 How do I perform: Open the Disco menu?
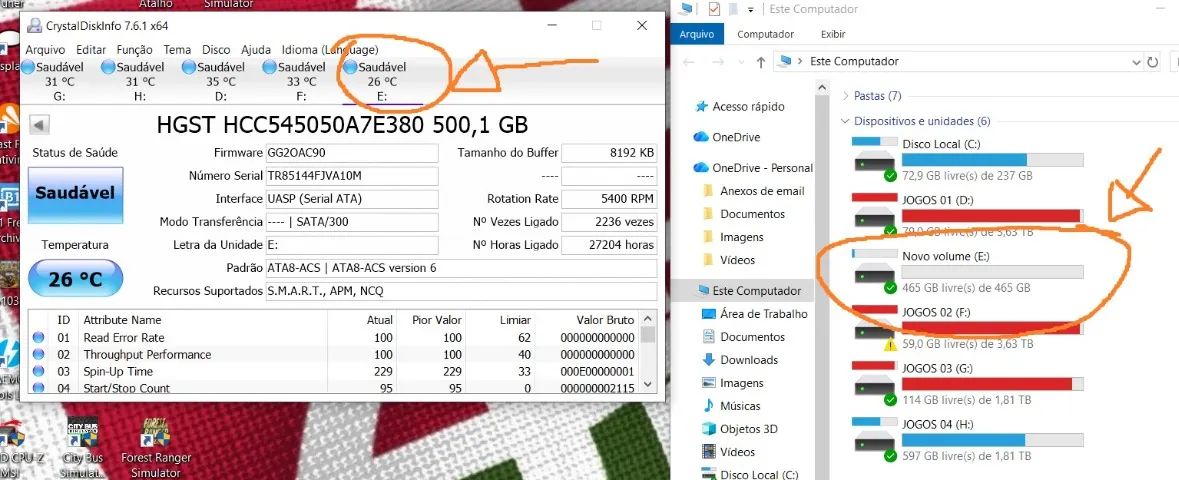216,50
